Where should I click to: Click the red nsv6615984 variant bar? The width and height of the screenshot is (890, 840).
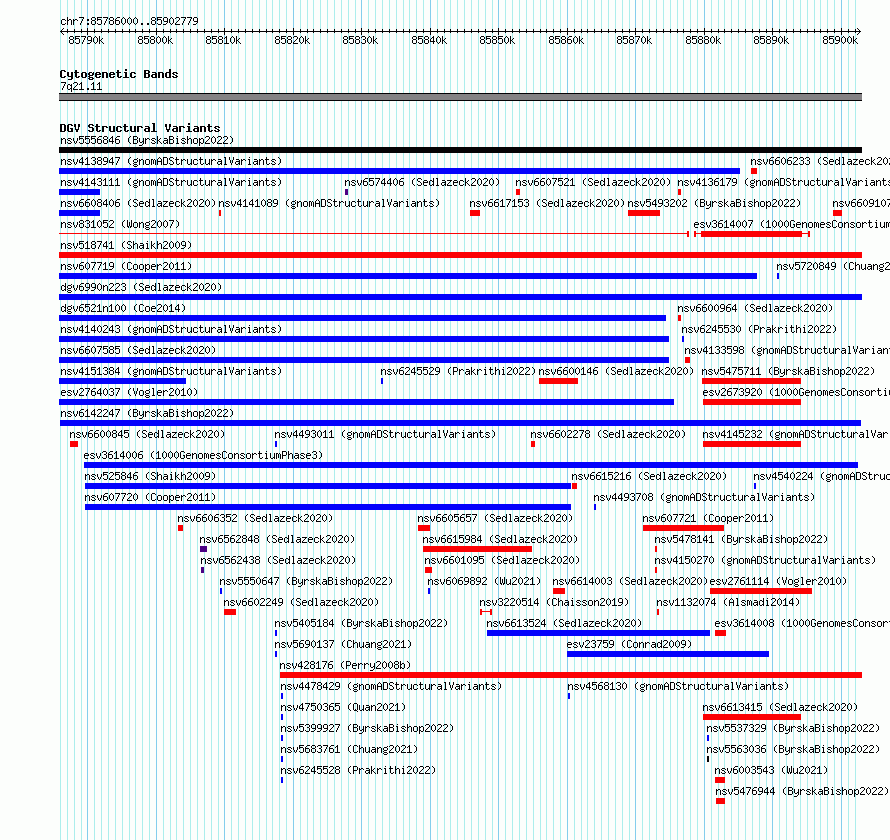477,549
